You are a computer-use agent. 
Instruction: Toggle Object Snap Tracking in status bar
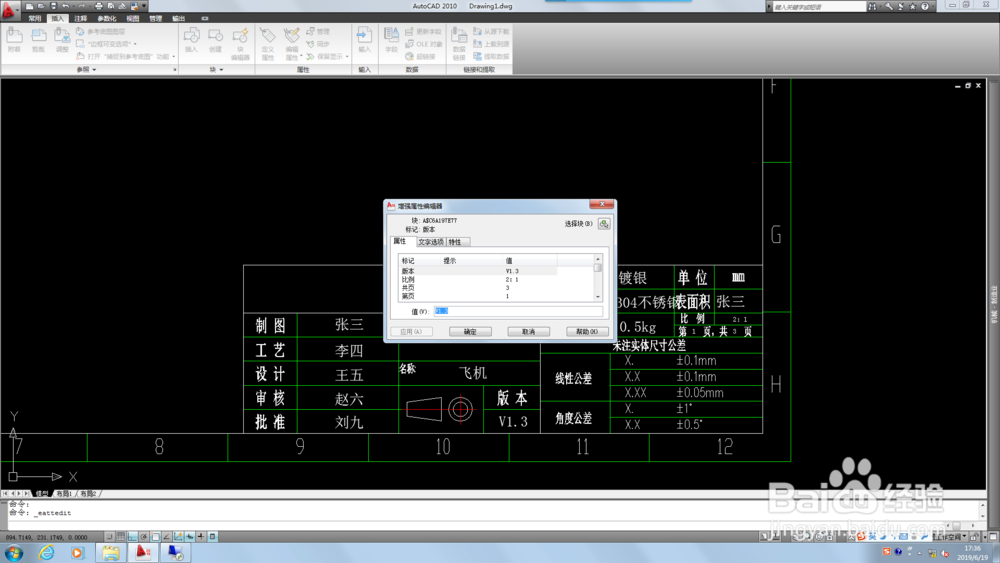pos(167,537)
